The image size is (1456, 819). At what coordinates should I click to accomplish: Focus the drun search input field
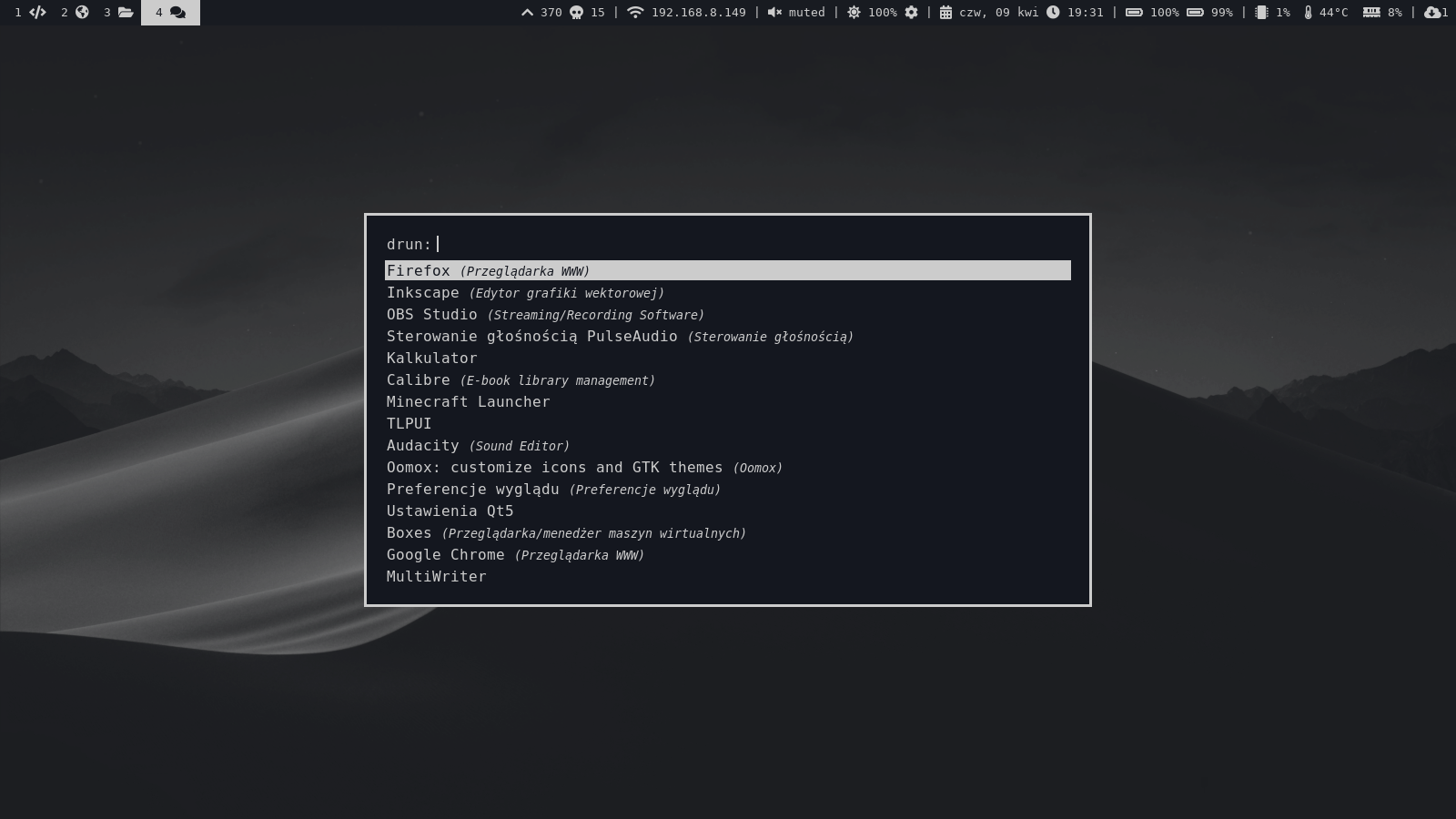pos(728,244)
